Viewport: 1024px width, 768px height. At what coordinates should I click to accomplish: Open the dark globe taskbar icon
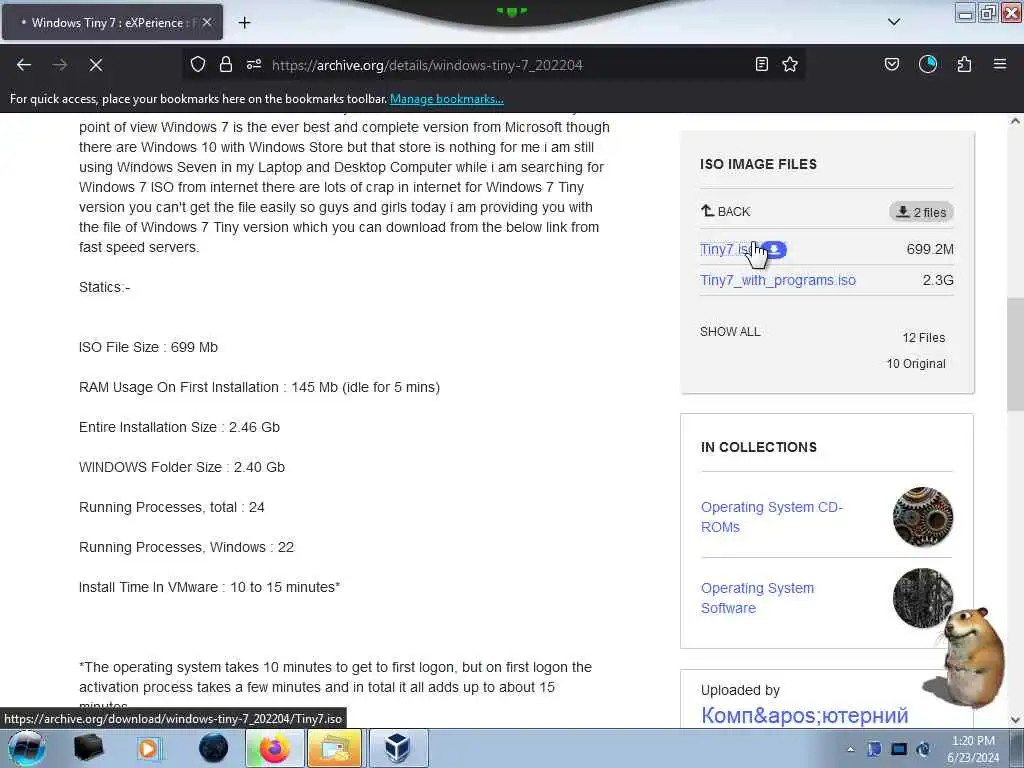[x=214, y=748]
